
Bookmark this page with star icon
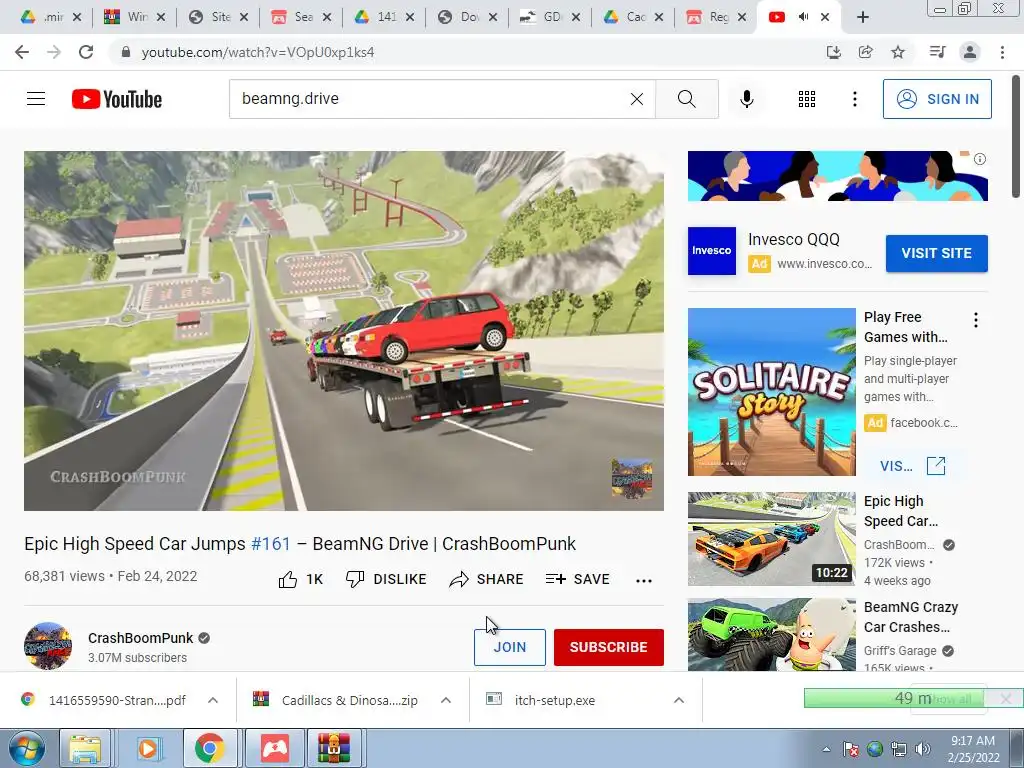tap(898, 52)
